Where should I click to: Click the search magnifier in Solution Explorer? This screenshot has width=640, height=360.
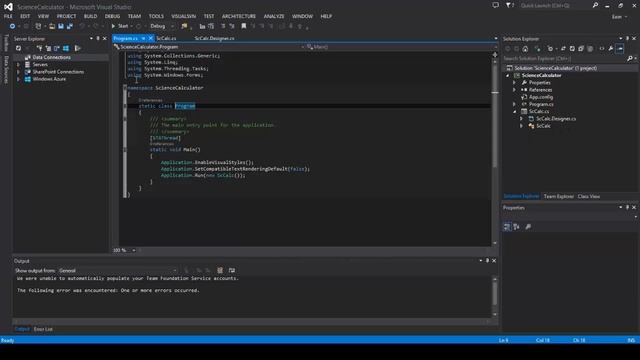(630, 58)
